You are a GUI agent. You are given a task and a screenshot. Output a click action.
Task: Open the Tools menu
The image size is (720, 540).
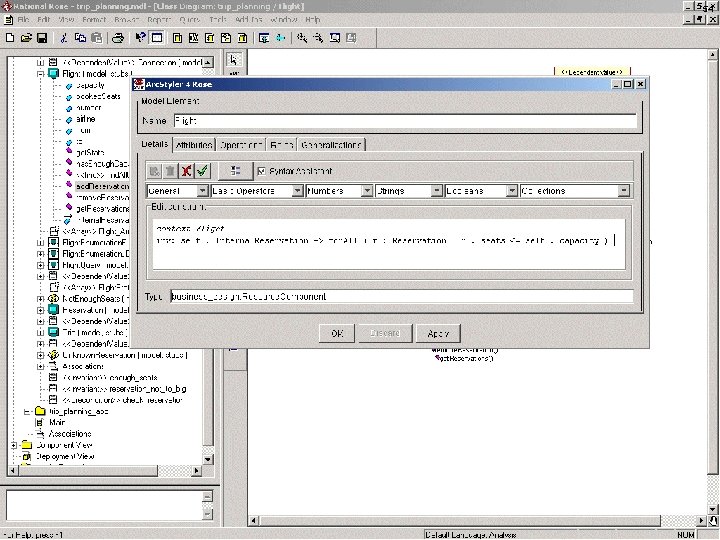(x=218, y=20)
